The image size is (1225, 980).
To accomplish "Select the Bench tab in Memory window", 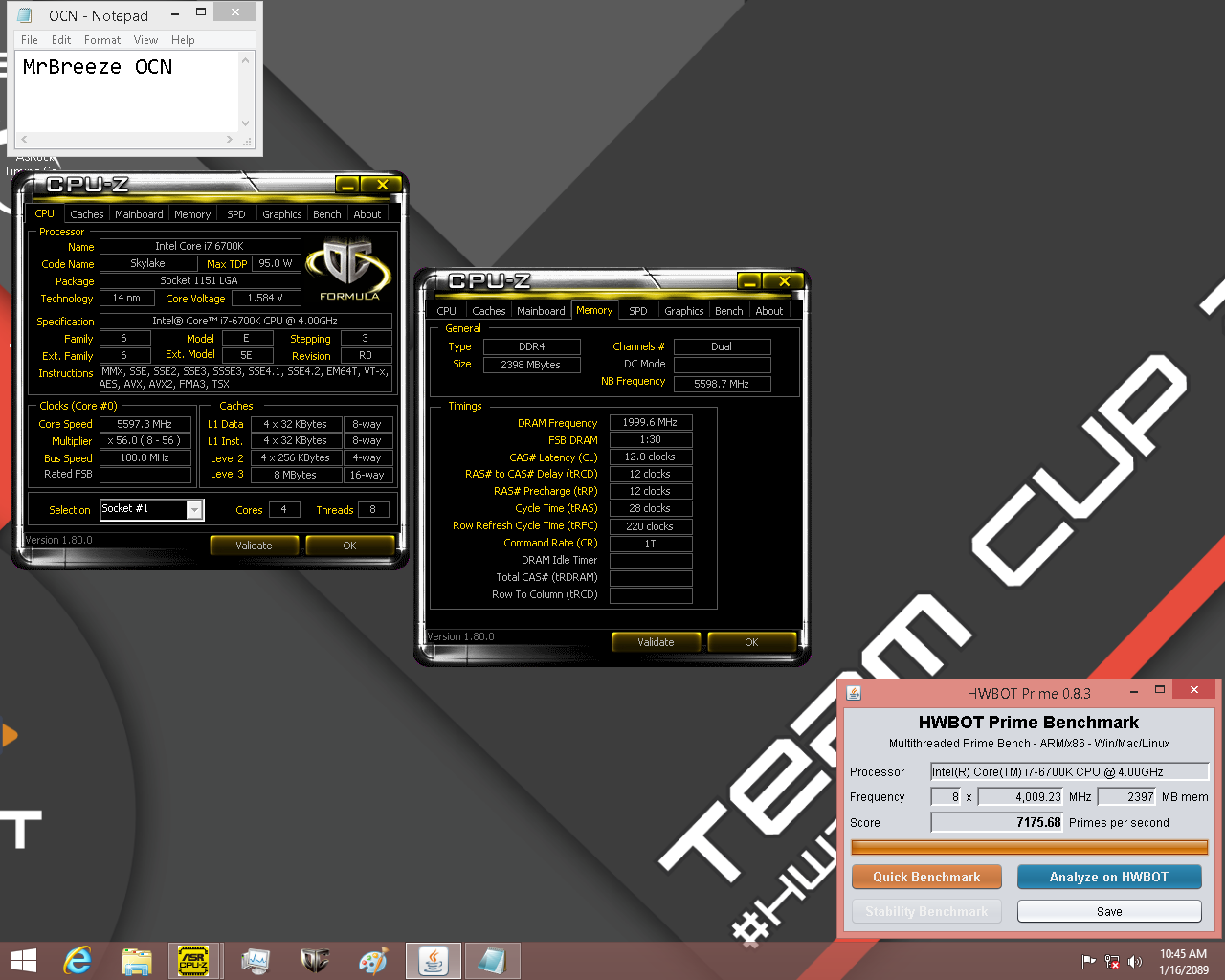I will coord(729,311).
